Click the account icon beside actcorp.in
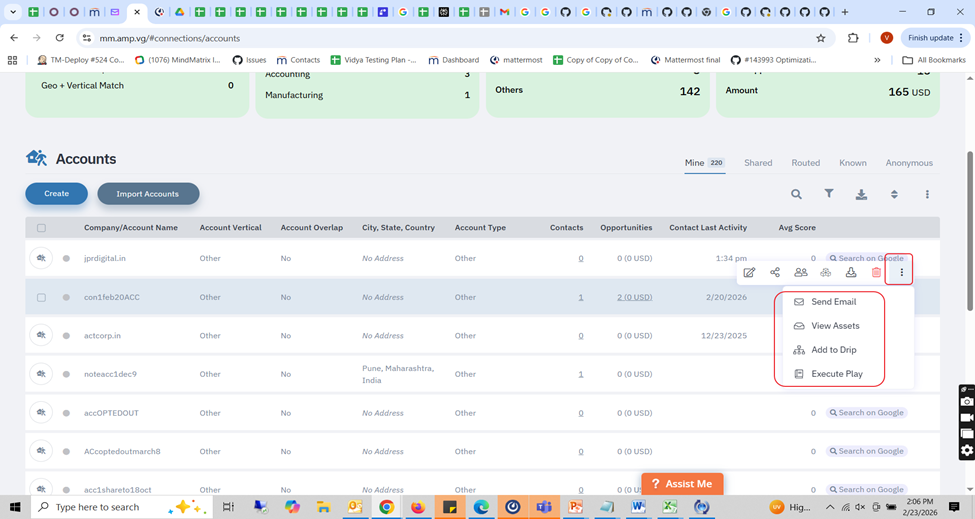The image size is (975, 519). (x=41, y=336)
